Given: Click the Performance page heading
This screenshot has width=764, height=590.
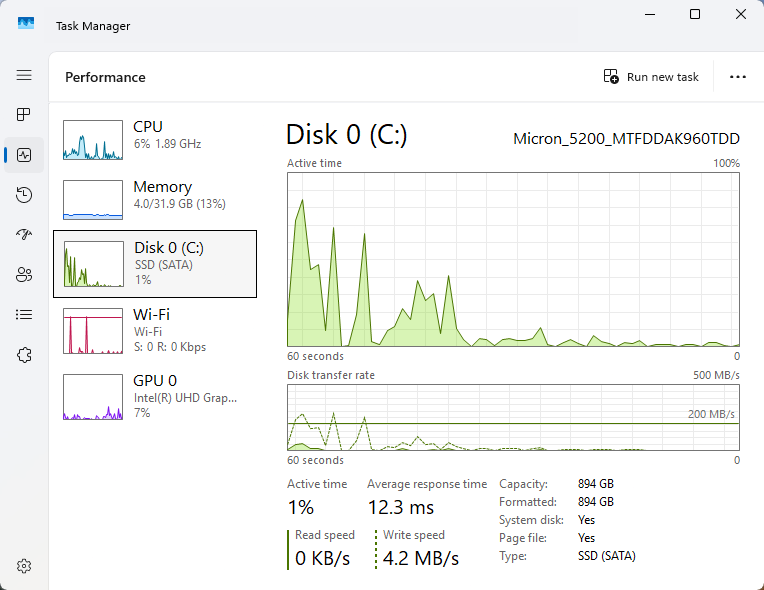Looking at the screenshot, I should (105, 77).
